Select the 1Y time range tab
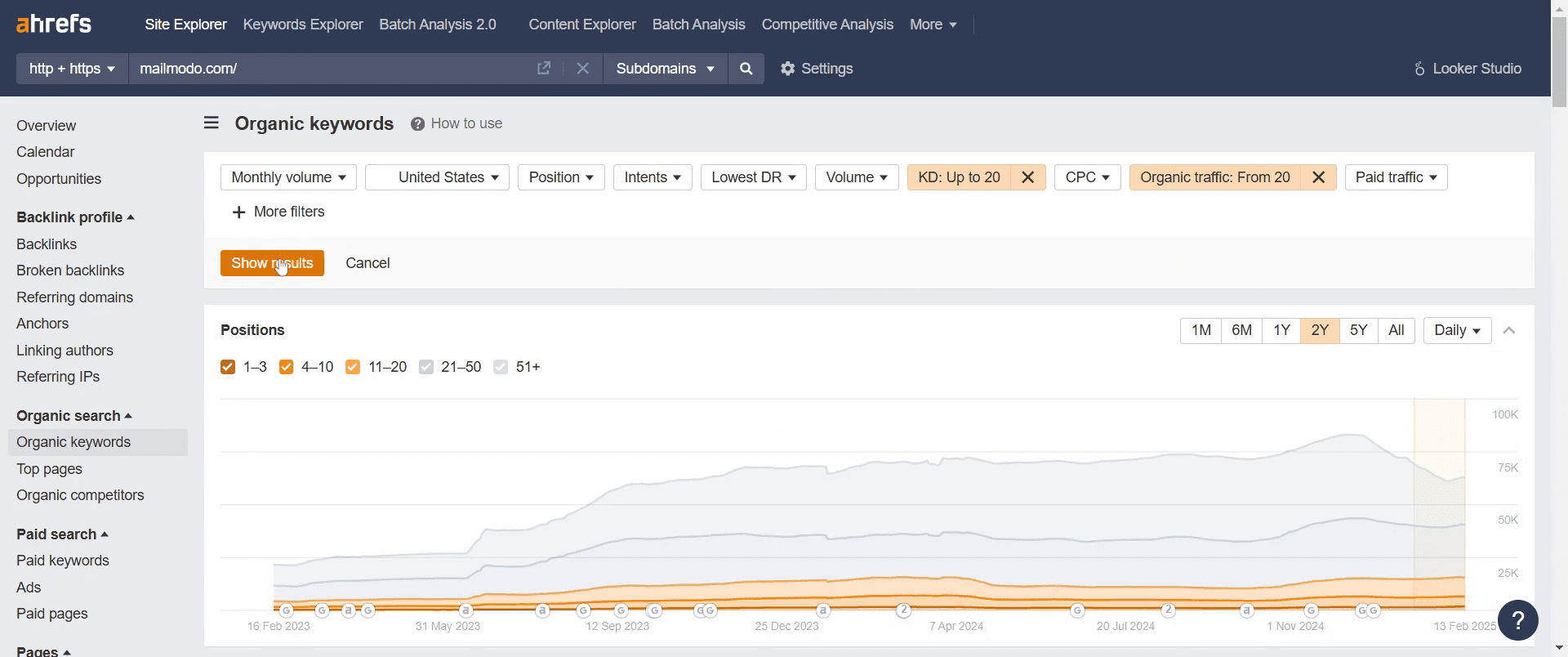The image size is (1568, 657). (1281, 330)
